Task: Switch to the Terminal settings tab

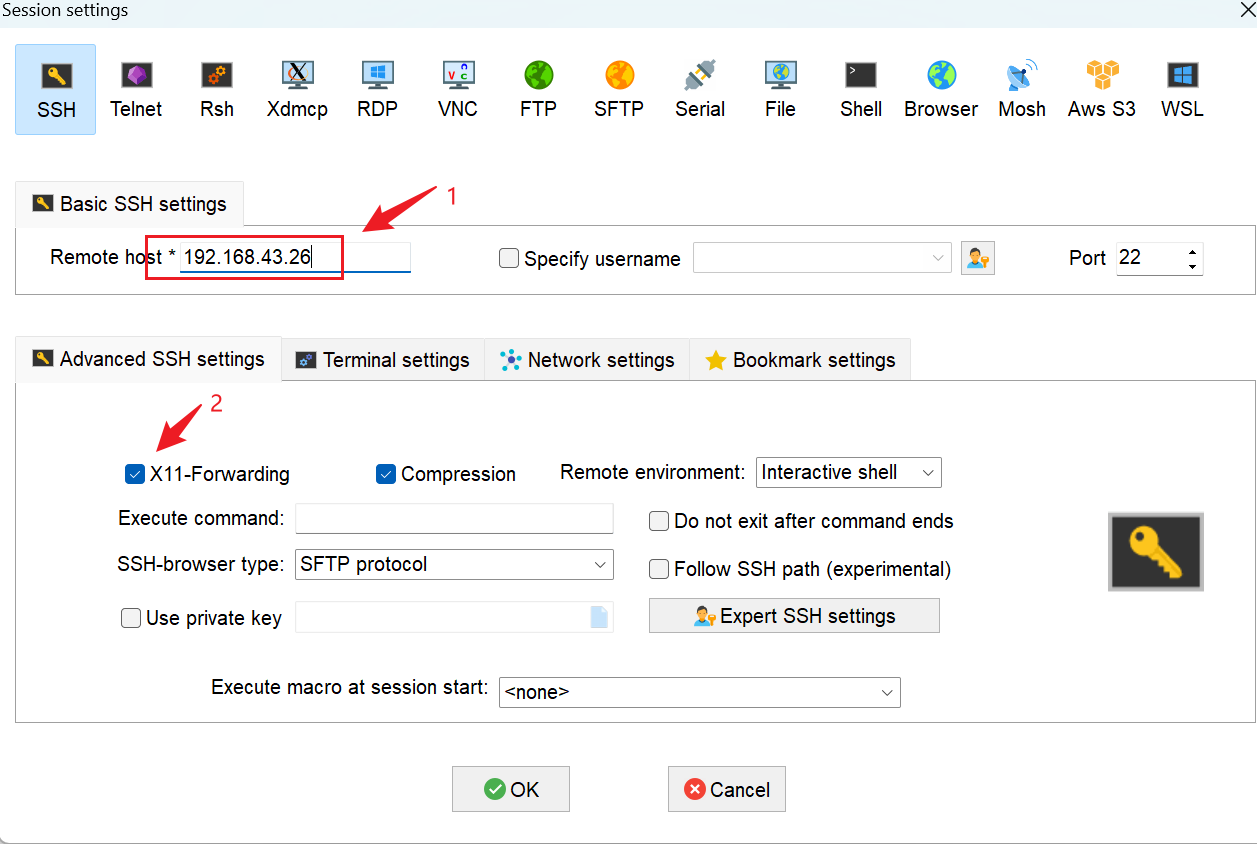Action: click(x=383, y=360)
